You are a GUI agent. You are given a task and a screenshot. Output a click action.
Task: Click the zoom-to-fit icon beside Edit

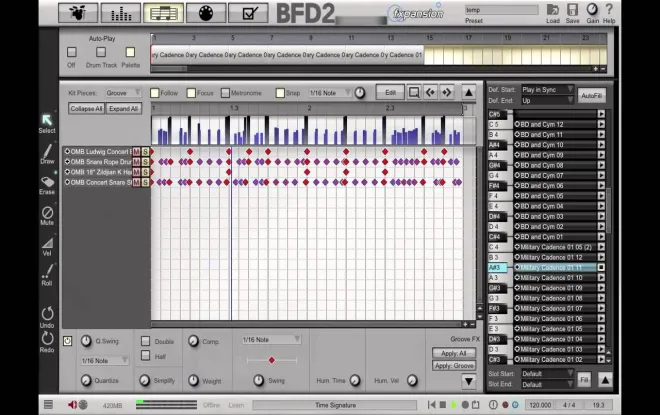[x=414, y=92]
